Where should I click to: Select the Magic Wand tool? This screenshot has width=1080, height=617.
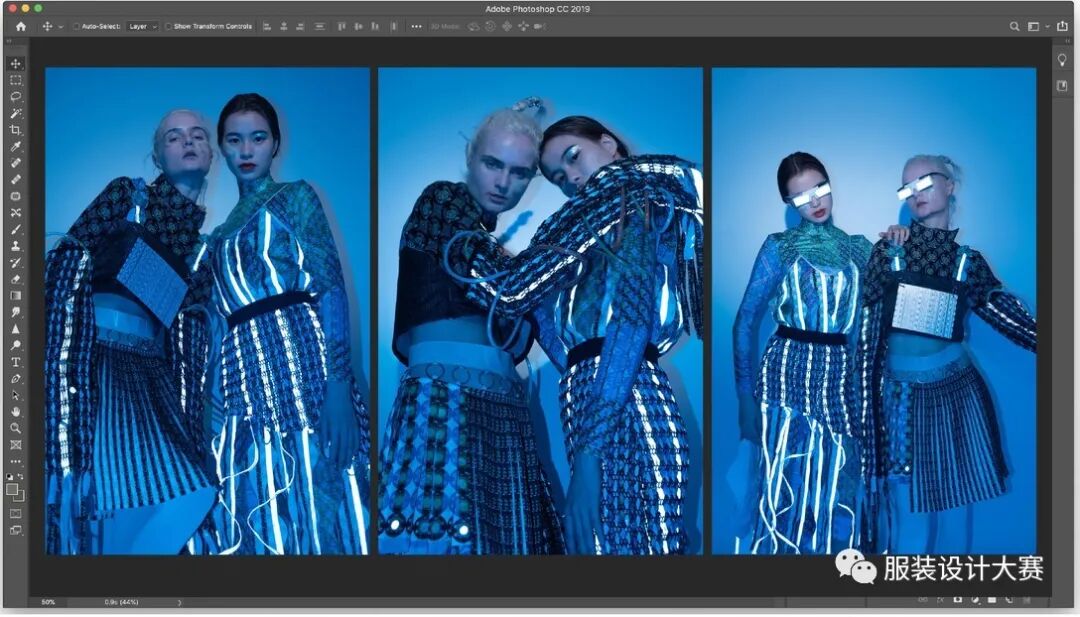tap(15, 113)
